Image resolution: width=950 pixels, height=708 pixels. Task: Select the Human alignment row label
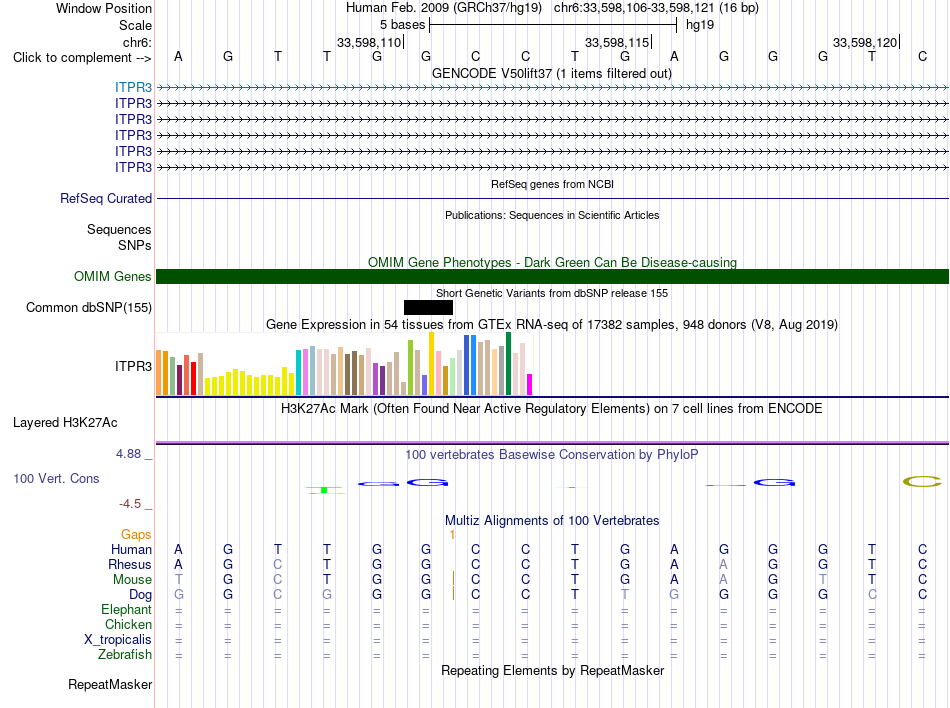click(131, 549)
